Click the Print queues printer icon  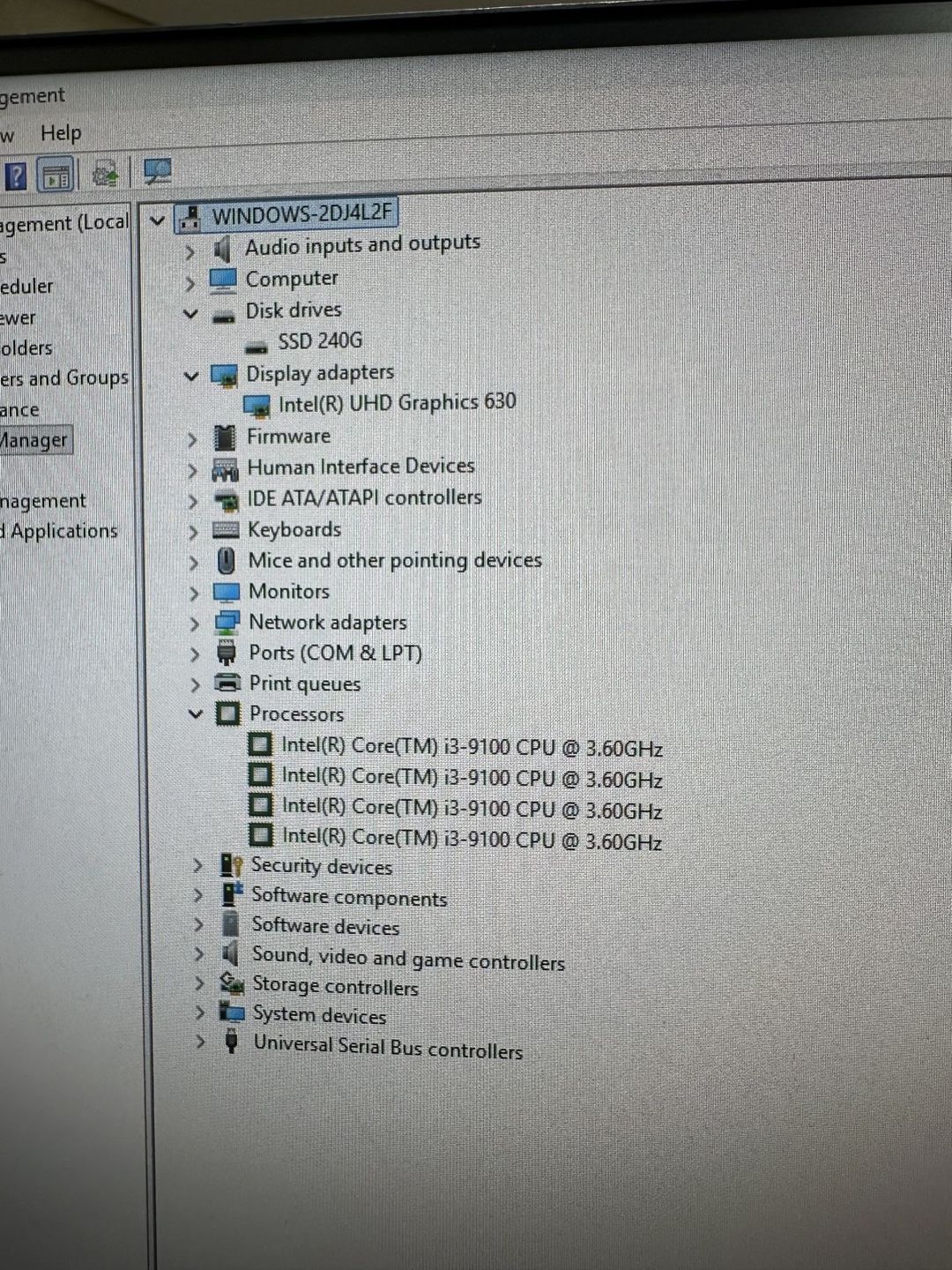pyautogui.click(x=227, y=683)
